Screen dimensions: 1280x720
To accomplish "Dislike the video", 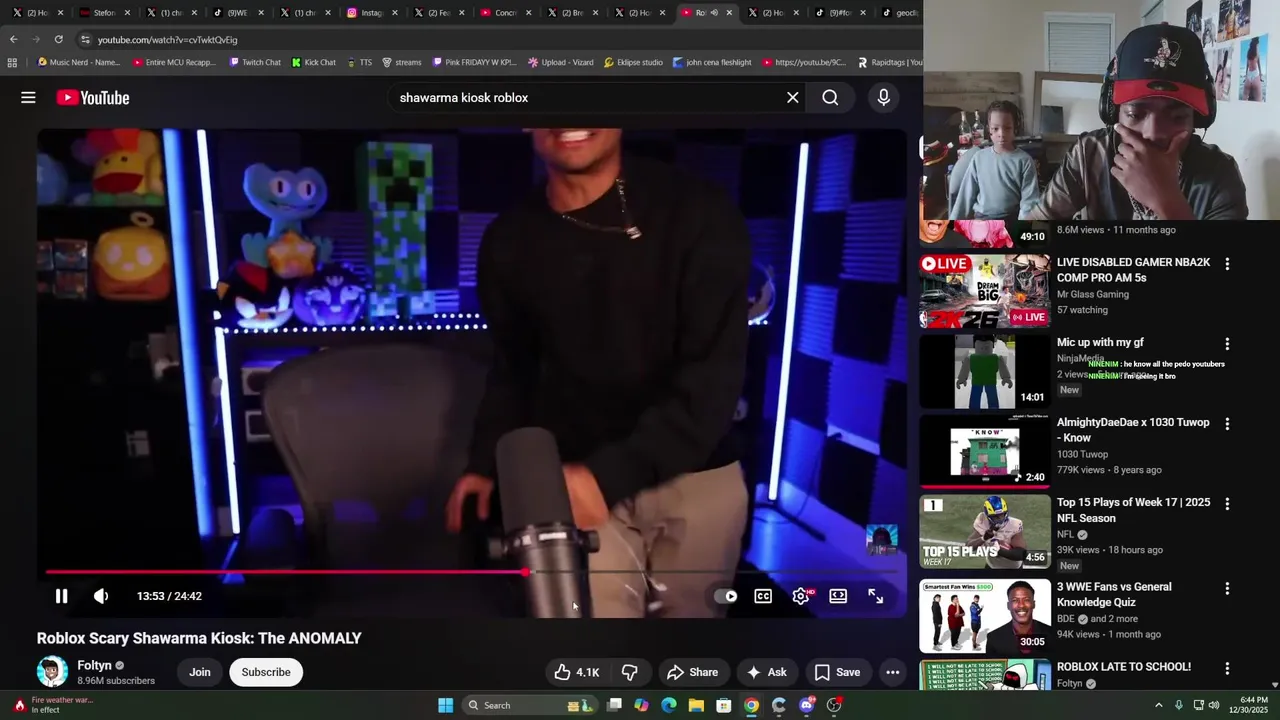I will coord(629,672).
